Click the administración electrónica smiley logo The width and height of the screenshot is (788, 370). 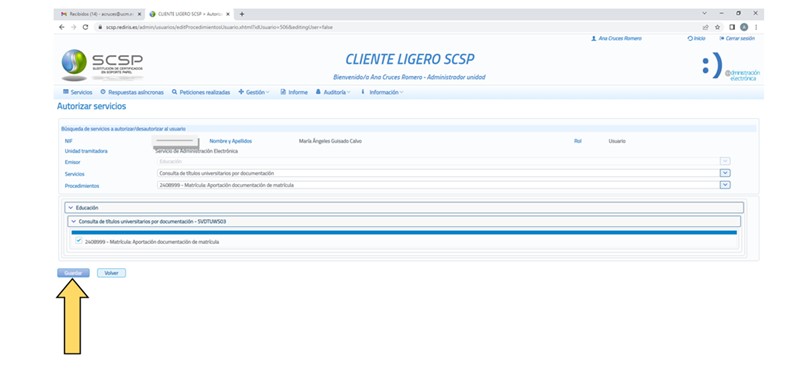click(x=731, y=66)
